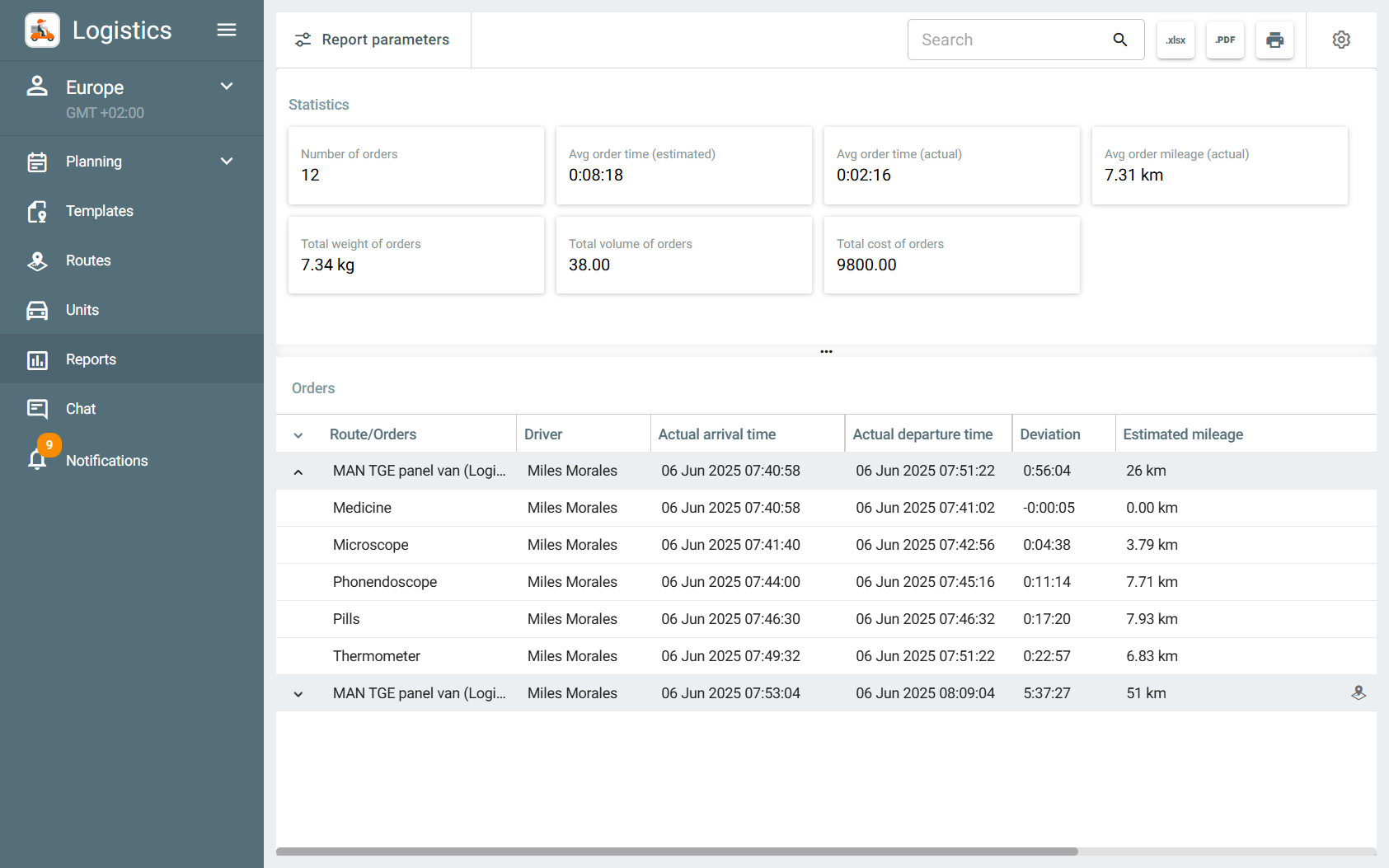
Task: Select the Pills order row
Action: click(826, 619)
